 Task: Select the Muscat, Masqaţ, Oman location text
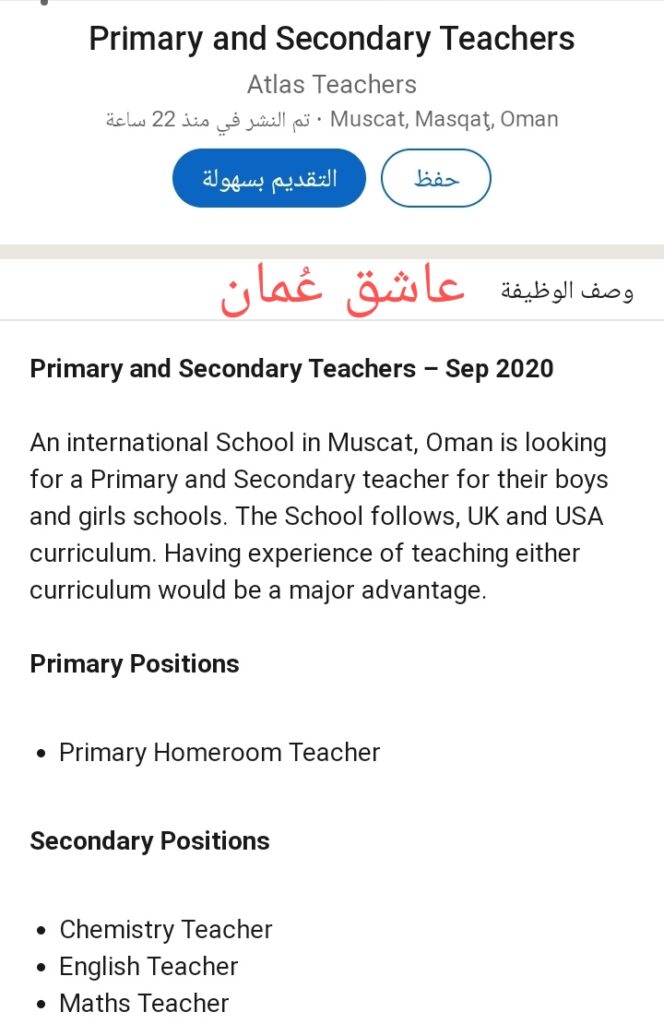(x=444, y=120)
